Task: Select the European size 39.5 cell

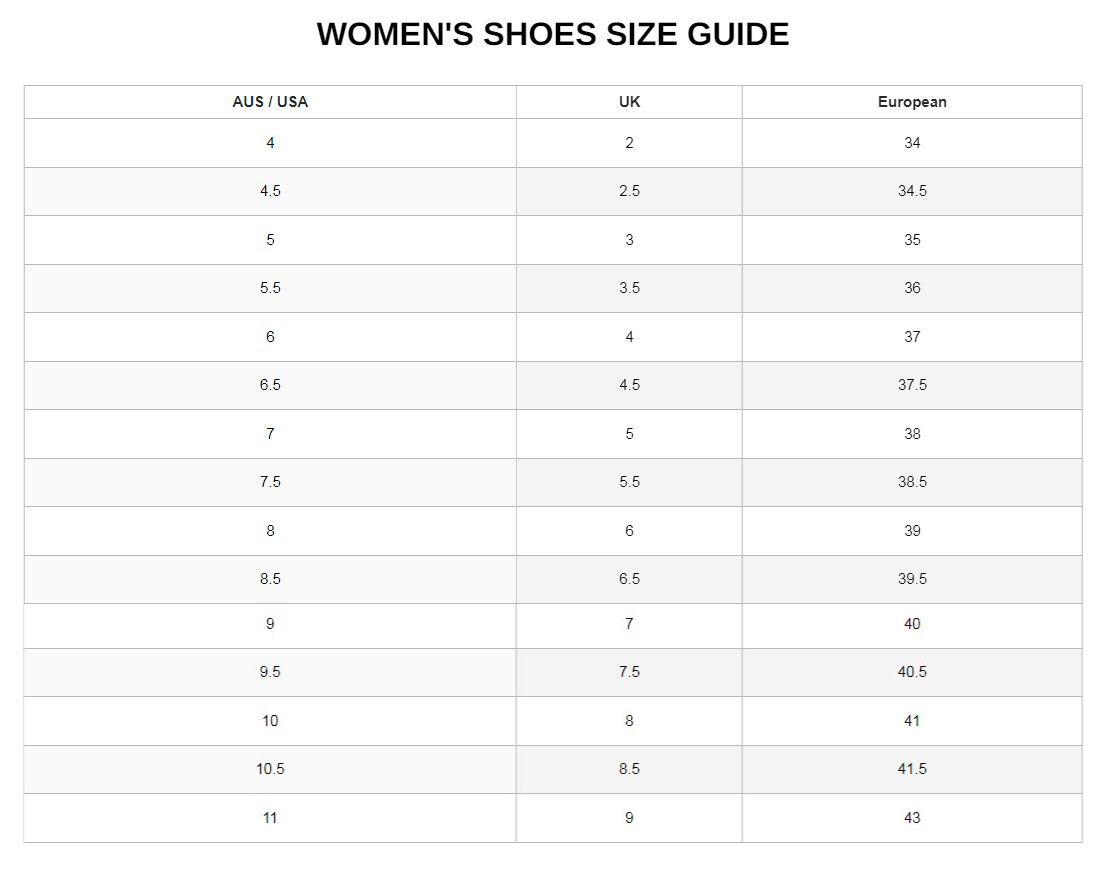Action: click(912, 579)
